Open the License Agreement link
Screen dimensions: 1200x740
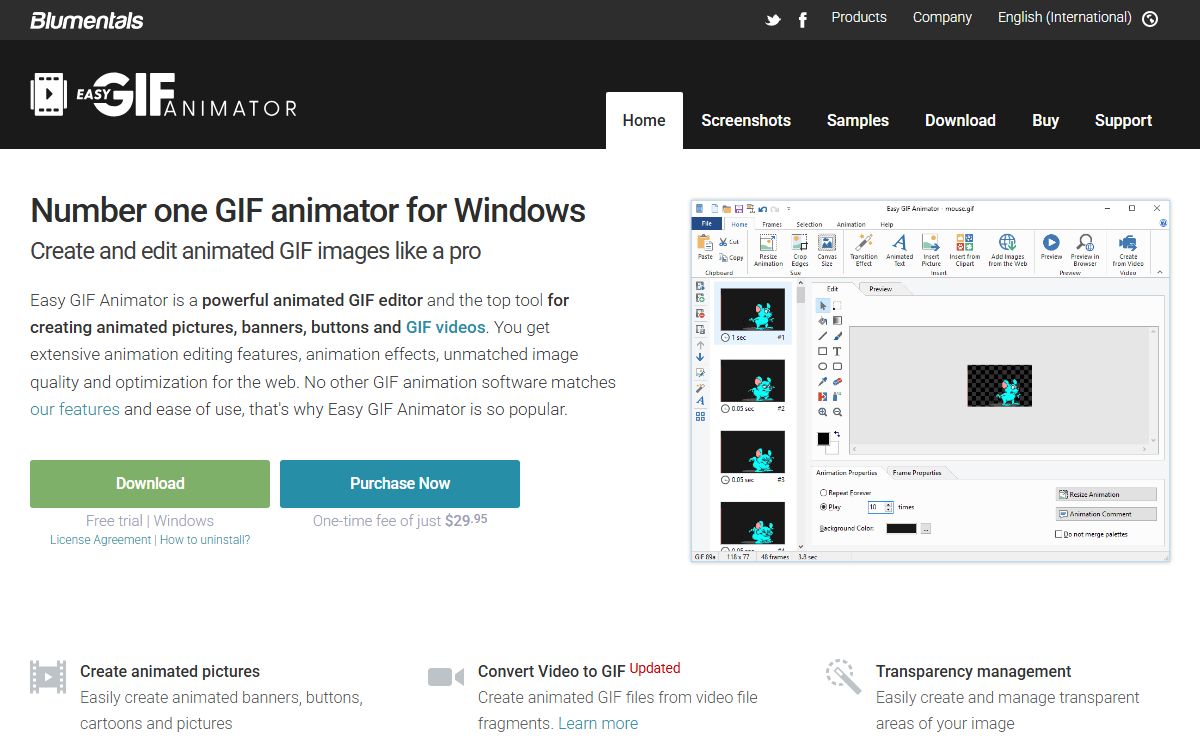point(101,540)
